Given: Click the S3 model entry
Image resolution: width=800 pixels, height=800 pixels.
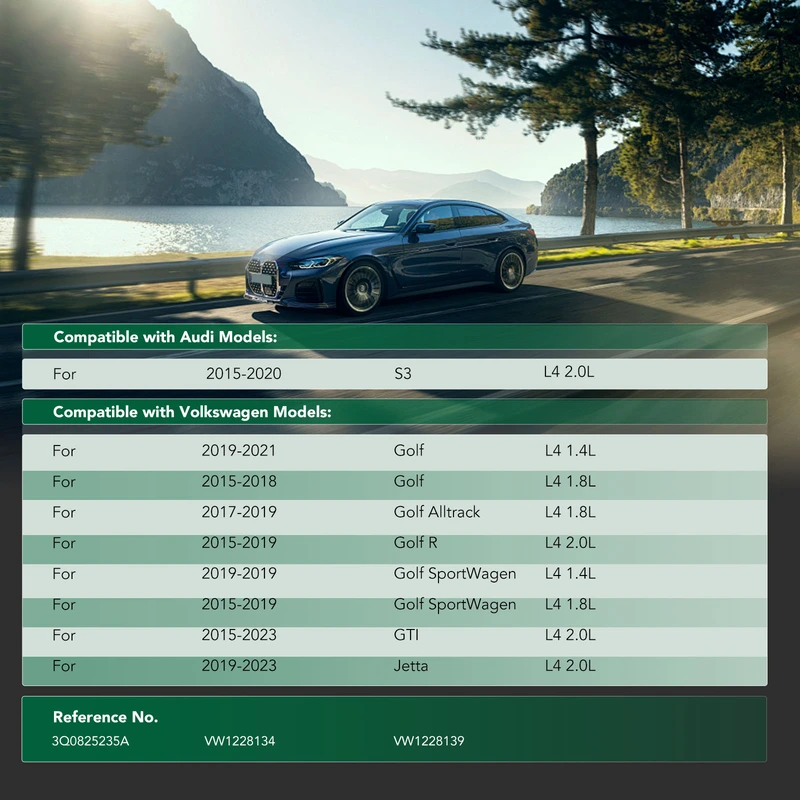Looking at the screenshot, I should click(x=403, y=374).
